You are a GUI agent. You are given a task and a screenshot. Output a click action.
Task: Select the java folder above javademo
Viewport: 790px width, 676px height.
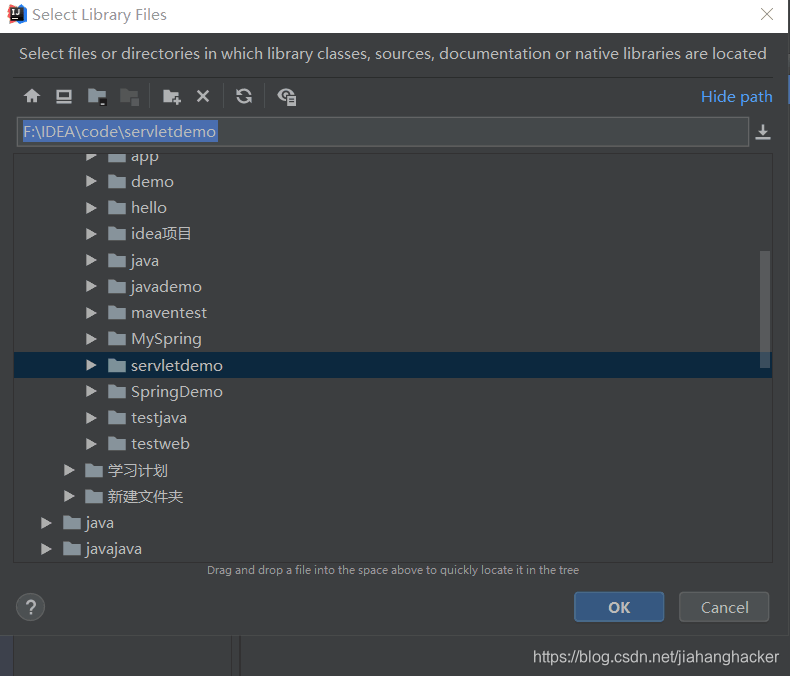(392, 260)
